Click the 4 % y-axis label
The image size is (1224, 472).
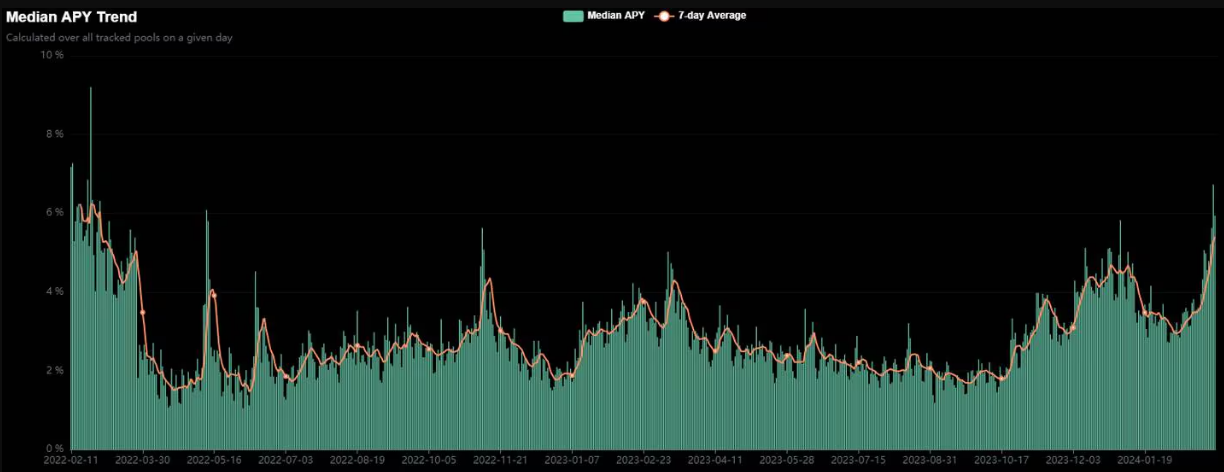coord(54,291)
